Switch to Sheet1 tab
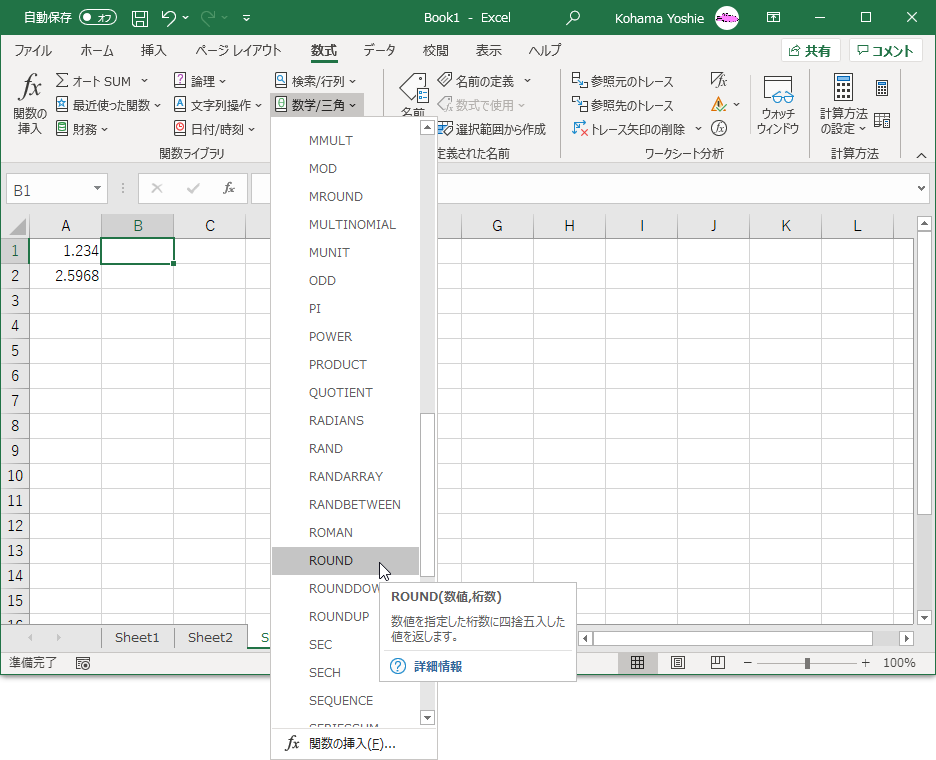 137,638
